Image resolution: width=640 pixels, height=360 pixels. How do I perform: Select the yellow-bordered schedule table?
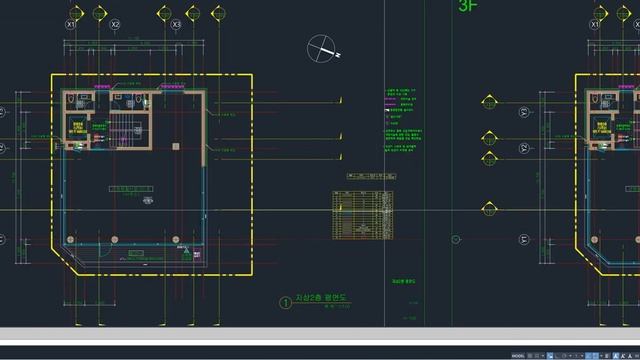point(363,215)
